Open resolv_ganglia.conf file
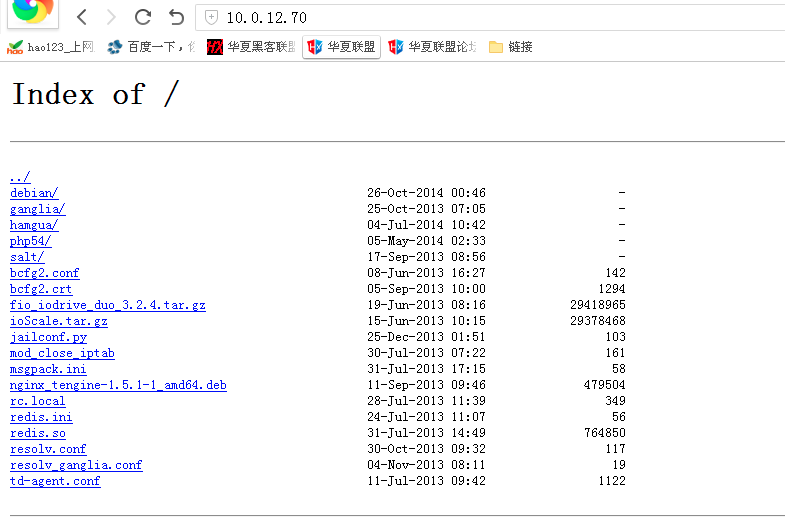The height and width of the screenshot is (522, 785). (76, 465)
